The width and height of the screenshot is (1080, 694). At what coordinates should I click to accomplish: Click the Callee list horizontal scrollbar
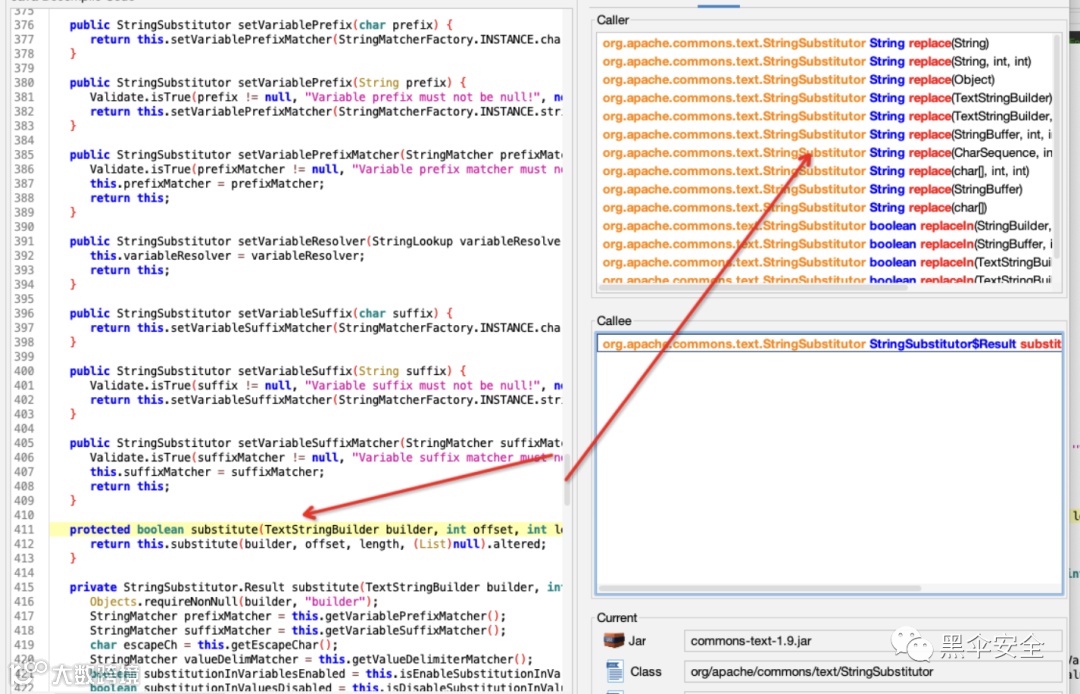point(759,589)
